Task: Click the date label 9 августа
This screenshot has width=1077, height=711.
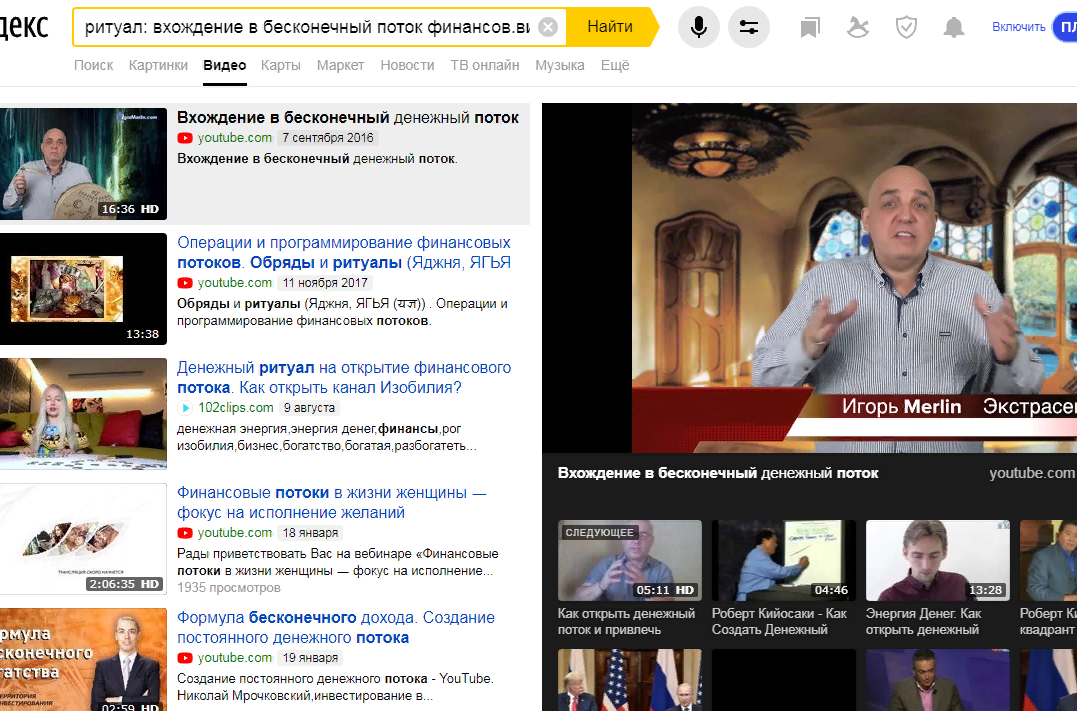Action: point(309,408)
